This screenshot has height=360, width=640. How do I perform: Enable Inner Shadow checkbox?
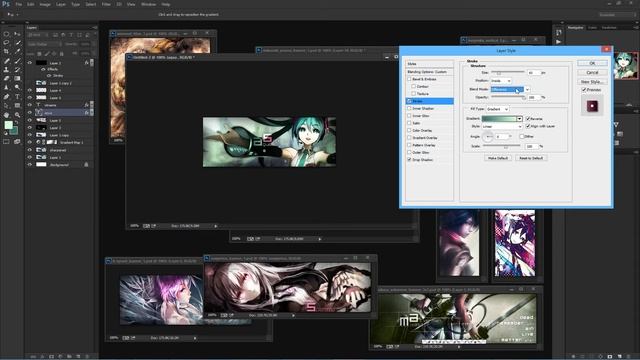(x=409, y=108)
